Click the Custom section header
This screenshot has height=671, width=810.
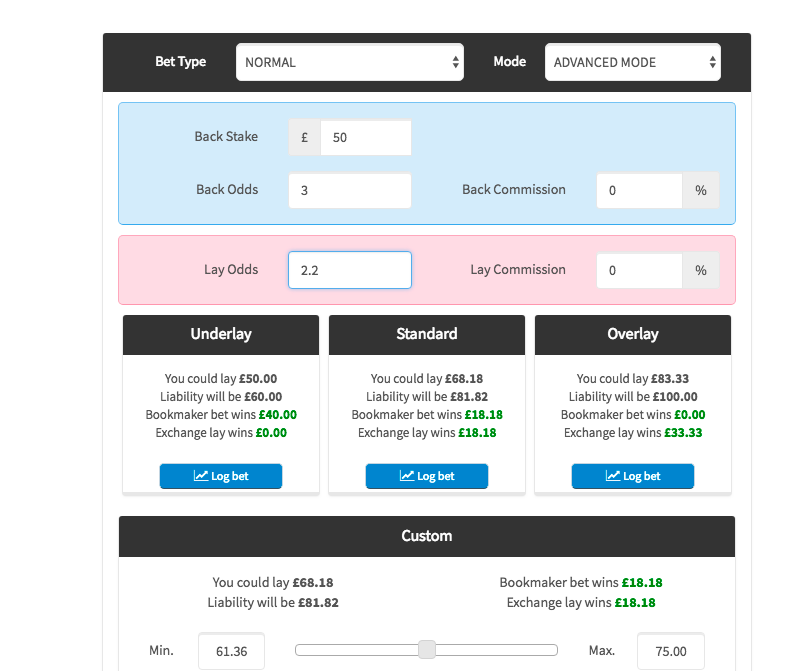(x=427, y=536)
